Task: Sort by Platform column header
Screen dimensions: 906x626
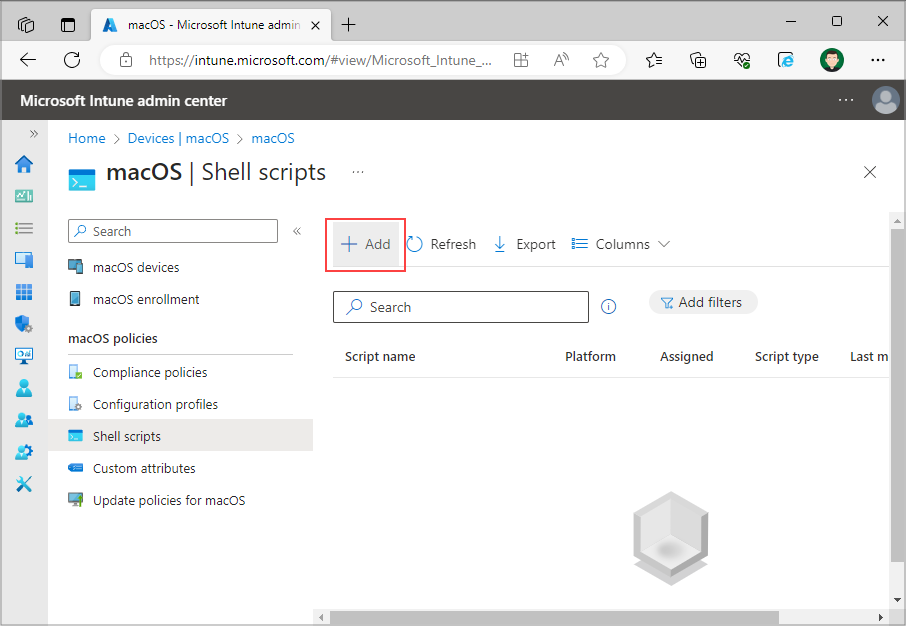Action: (x=590, y=357)
